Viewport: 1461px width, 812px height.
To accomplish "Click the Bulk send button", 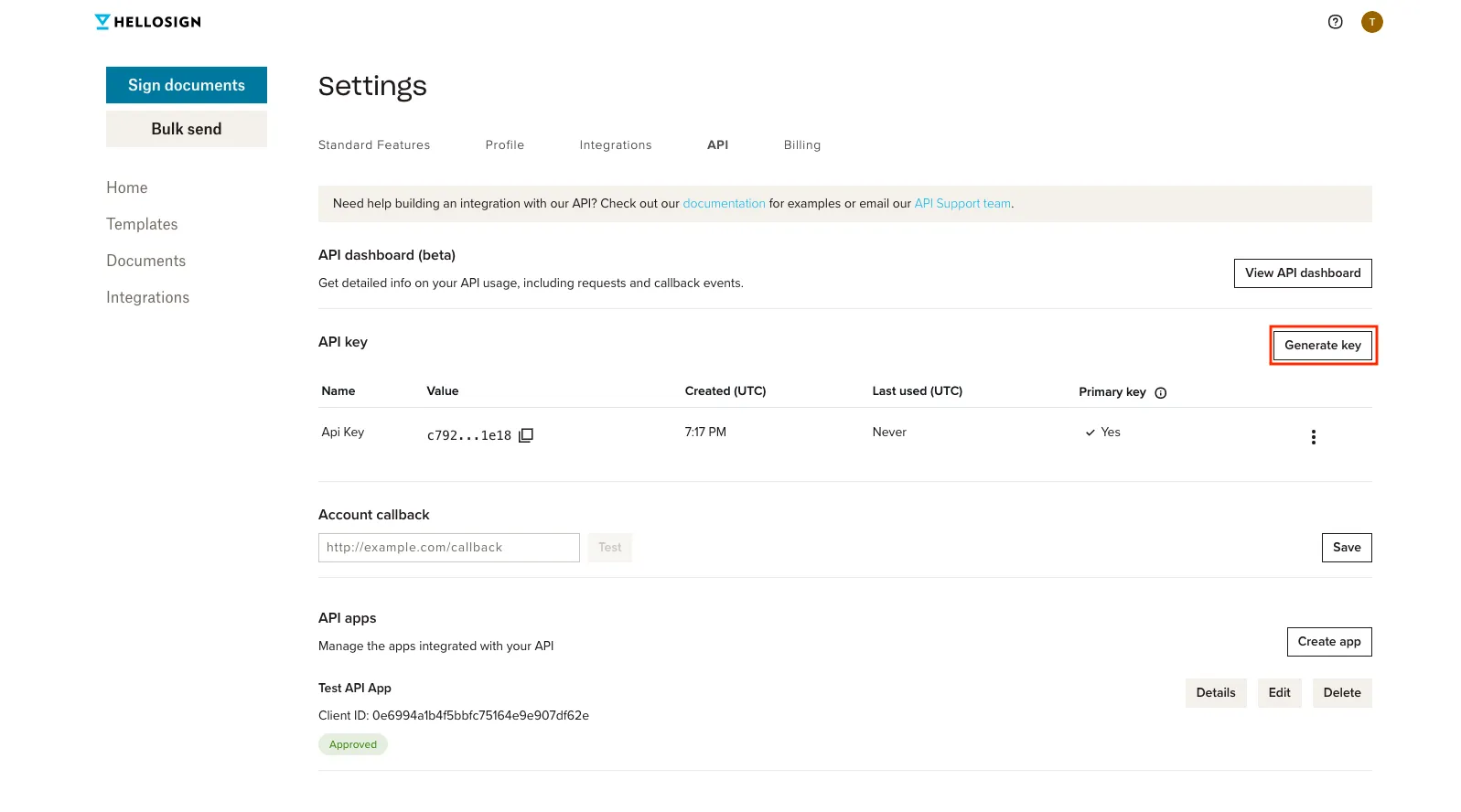I will pos(187,129).
